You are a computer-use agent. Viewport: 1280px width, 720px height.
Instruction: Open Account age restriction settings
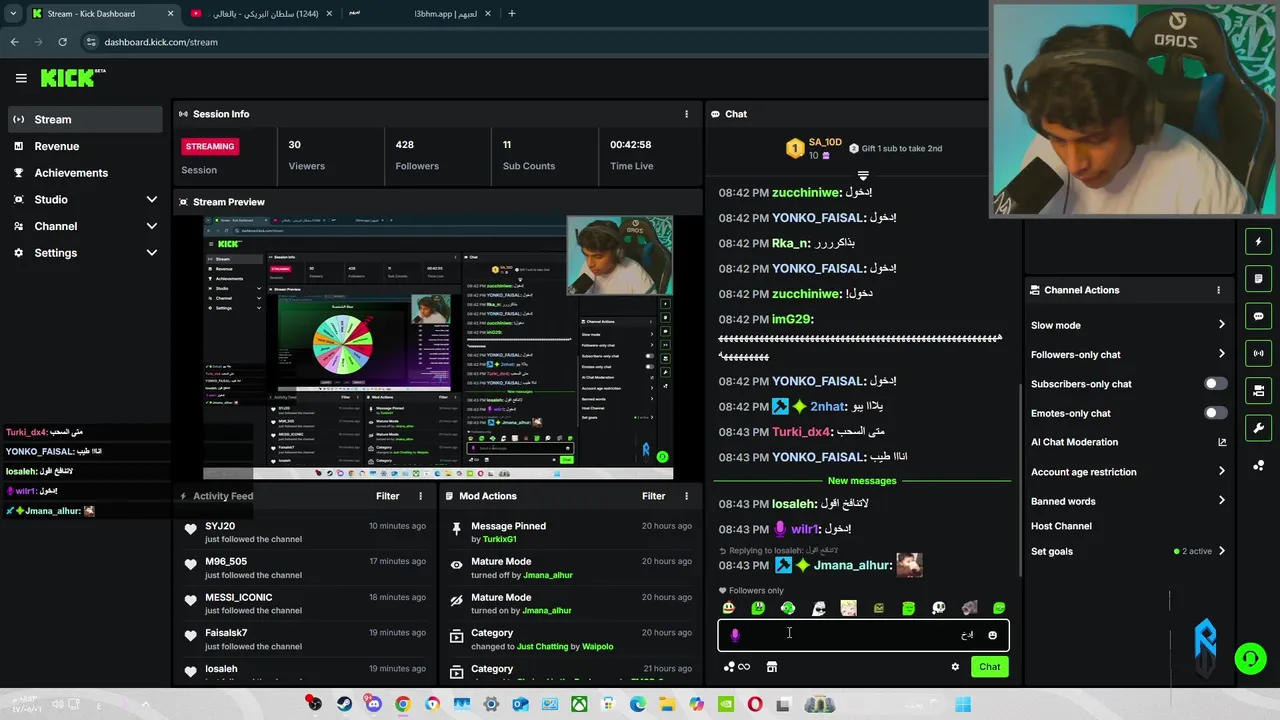(1128, 472)
